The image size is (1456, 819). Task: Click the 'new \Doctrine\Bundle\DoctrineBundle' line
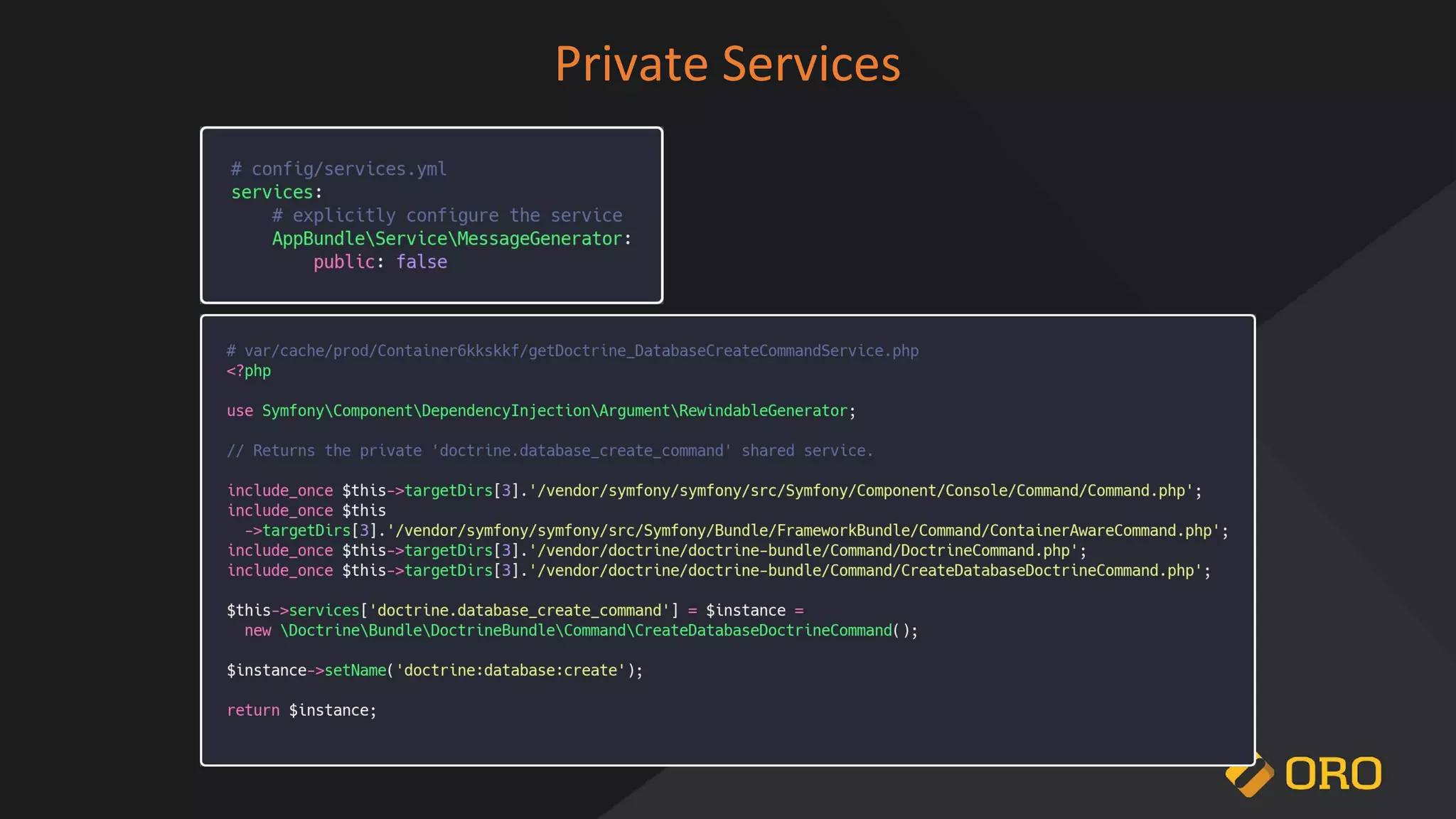tap(581, 630)
